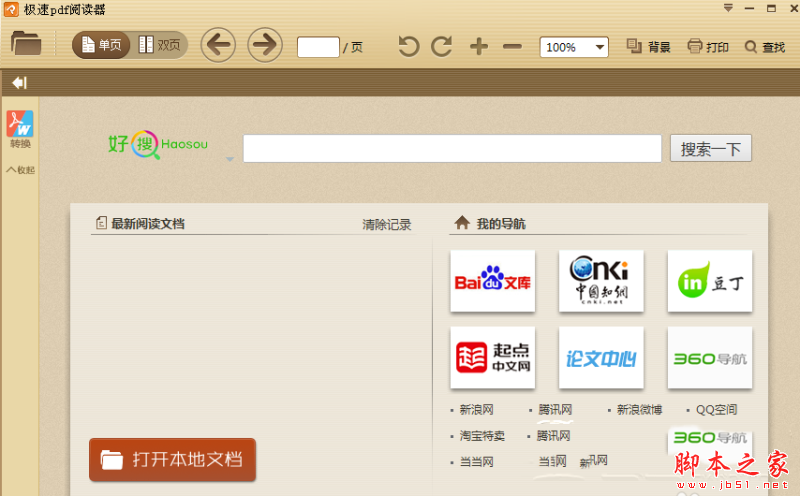Clear the reading history (清除记录)

387,225
